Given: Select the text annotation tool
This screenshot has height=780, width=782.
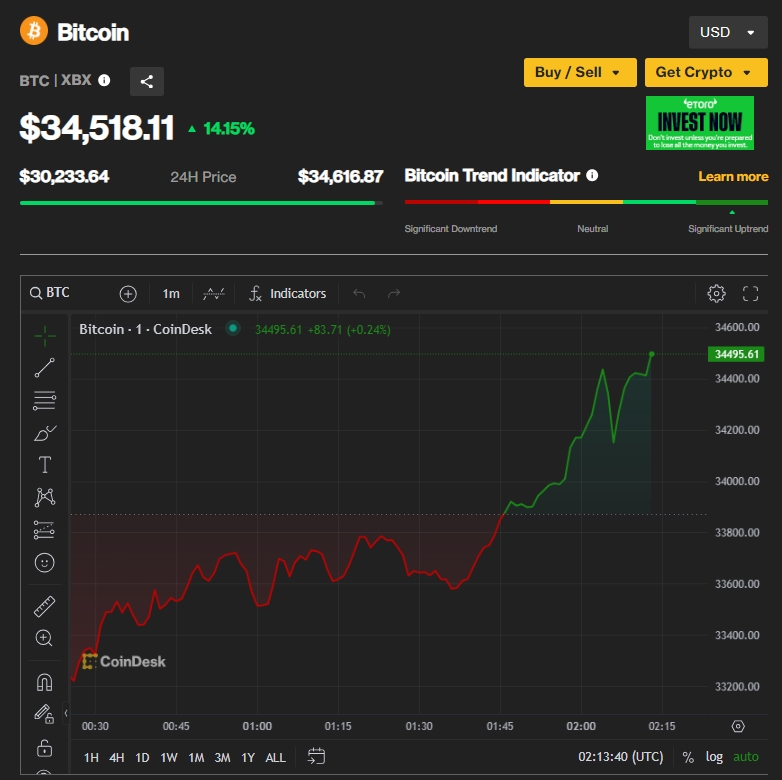Looking at the screenshot, I should [45, 465].
